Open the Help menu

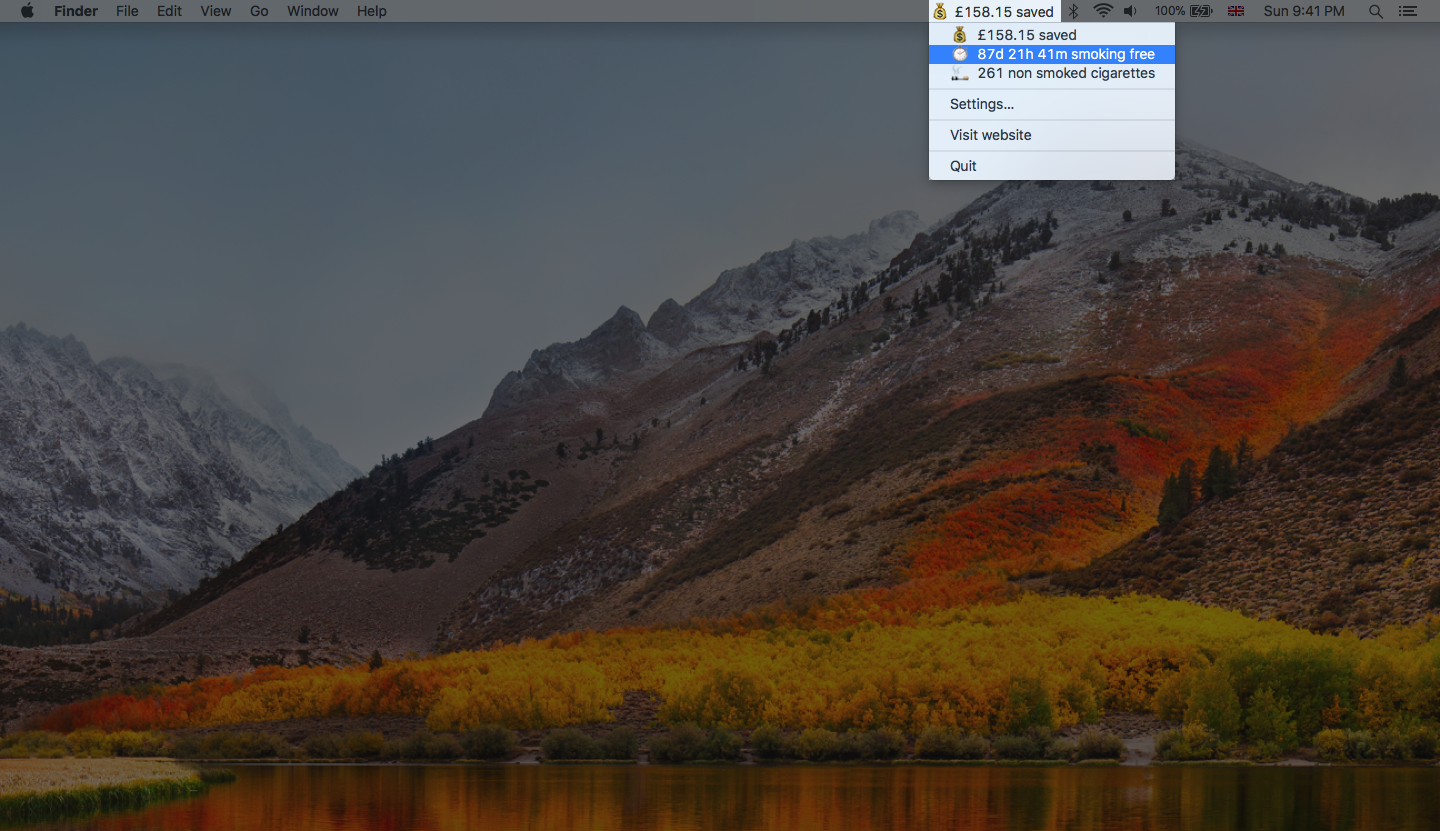[372, 11]
